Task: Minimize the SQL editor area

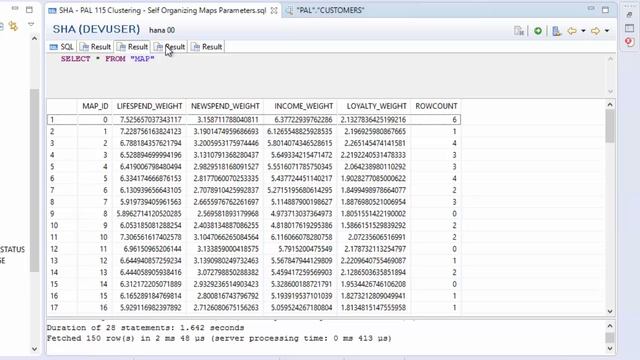Action: coord(591,9)
